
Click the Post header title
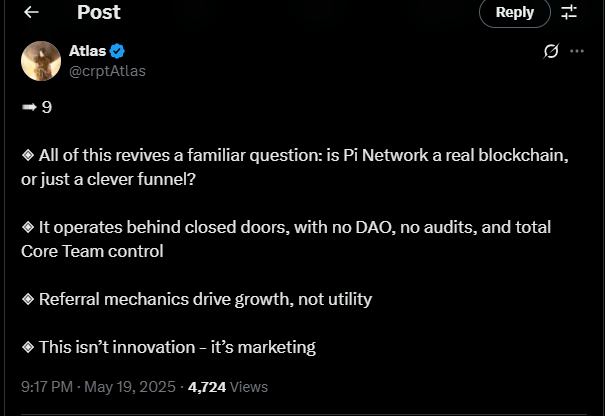pos(98,12)
